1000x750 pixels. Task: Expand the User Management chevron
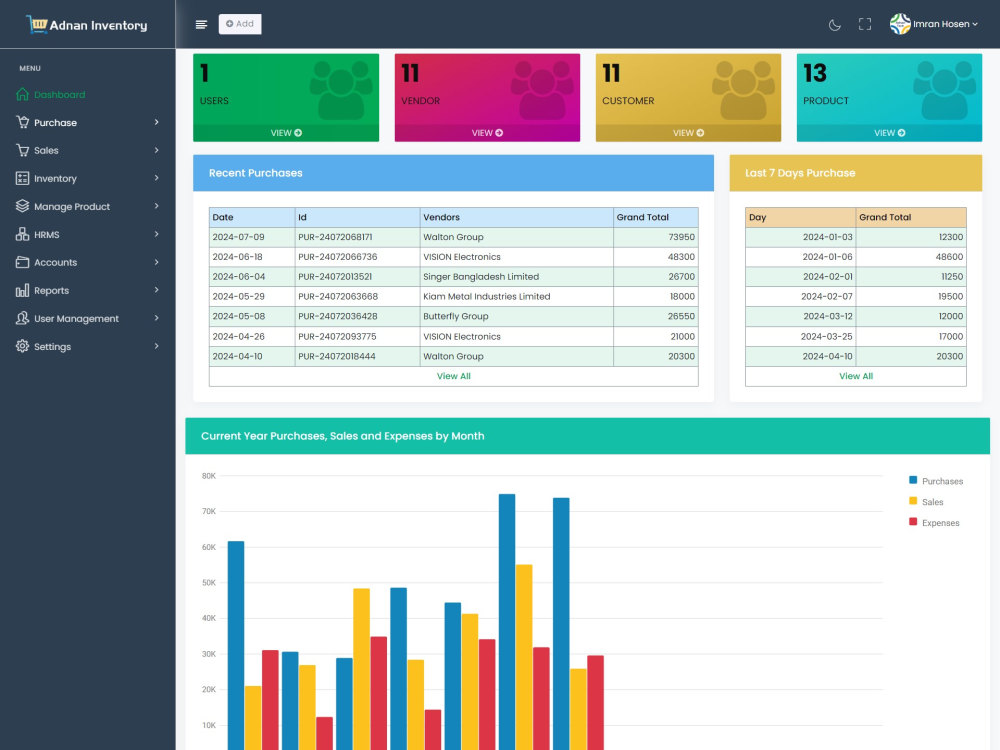156,318
